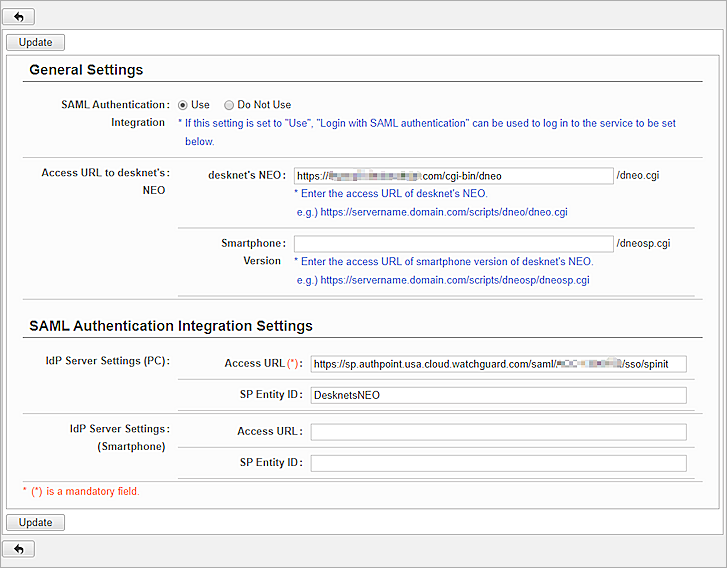The image size is (727, 568).
Task: Click the red mandatory field note
Action: tap(81, 491)
